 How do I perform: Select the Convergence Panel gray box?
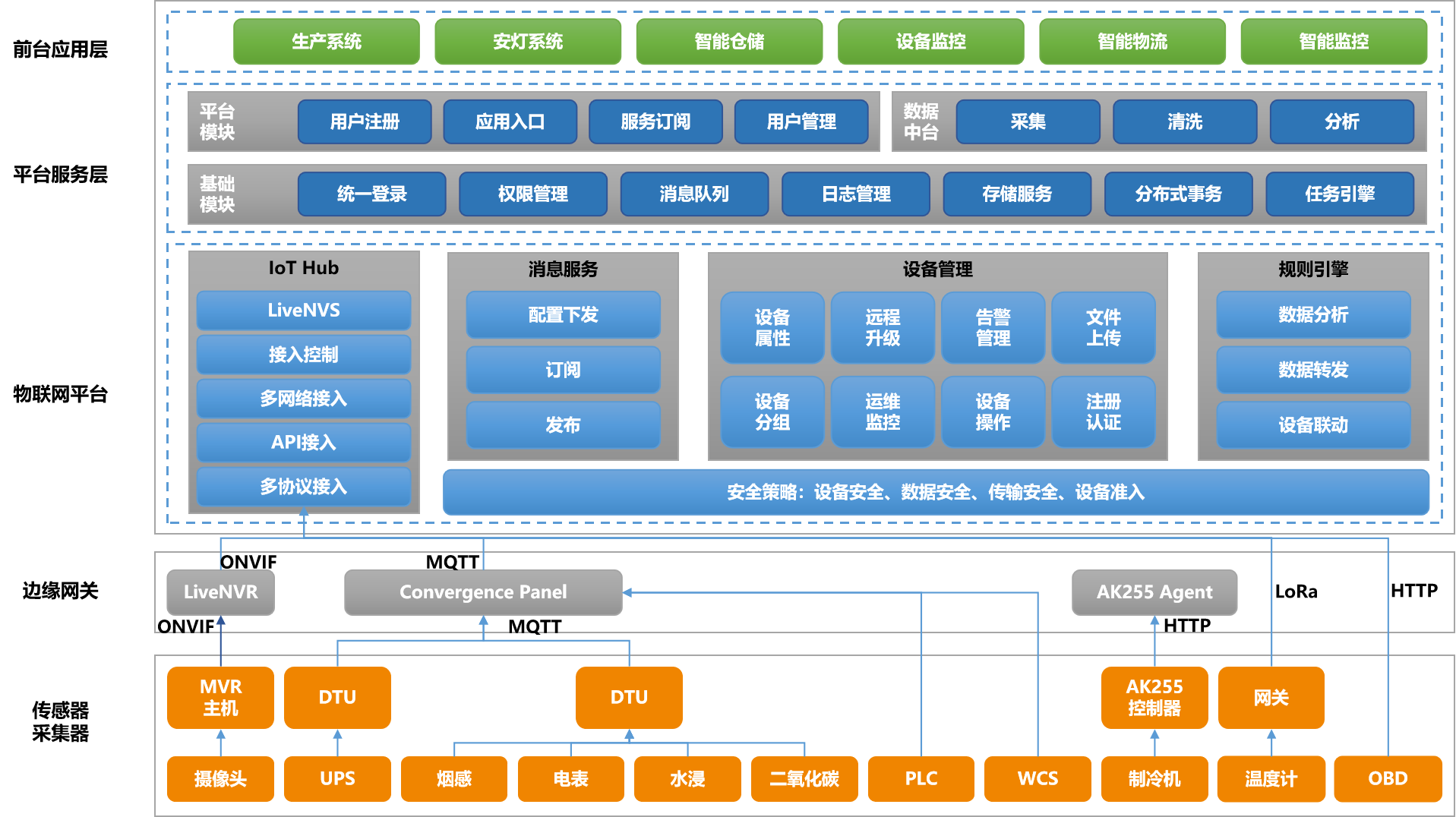483,592
